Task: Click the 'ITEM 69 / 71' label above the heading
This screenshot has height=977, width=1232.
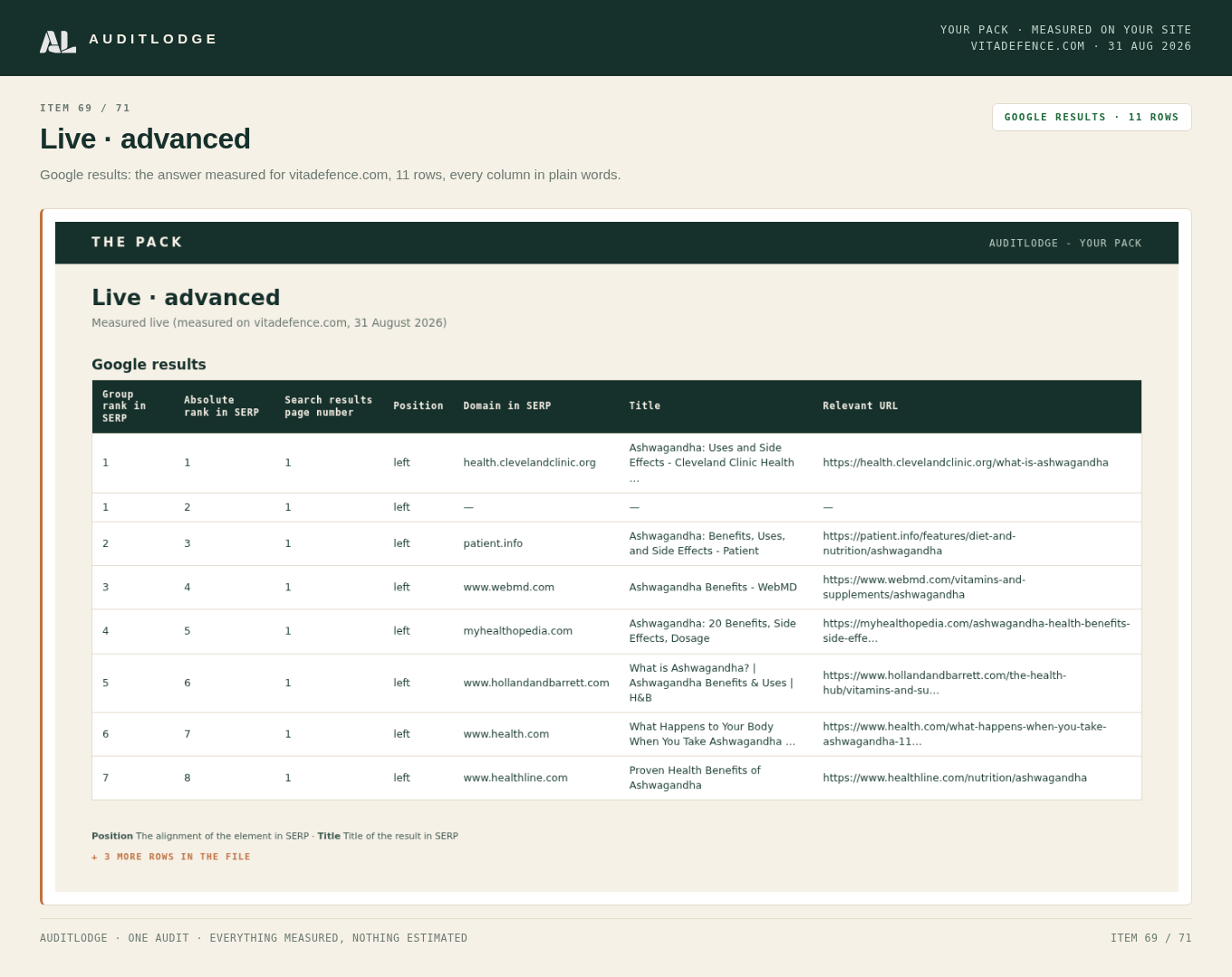Action: pyautogui.click(x=85, y=108)
